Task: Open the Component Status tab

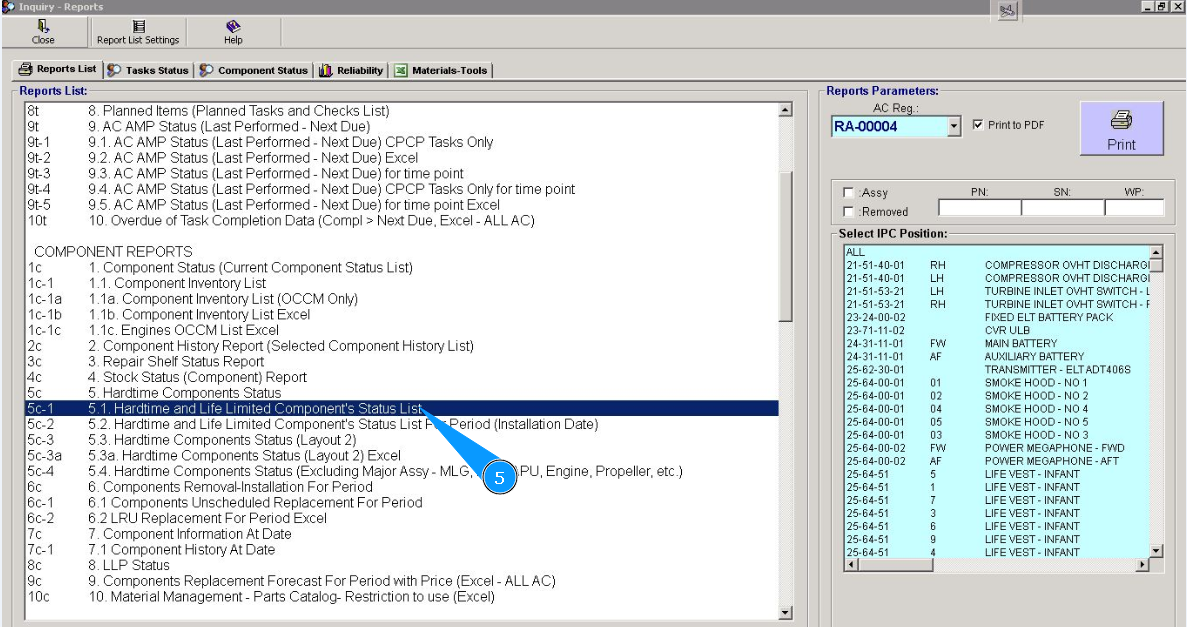Action: point(254,70)
